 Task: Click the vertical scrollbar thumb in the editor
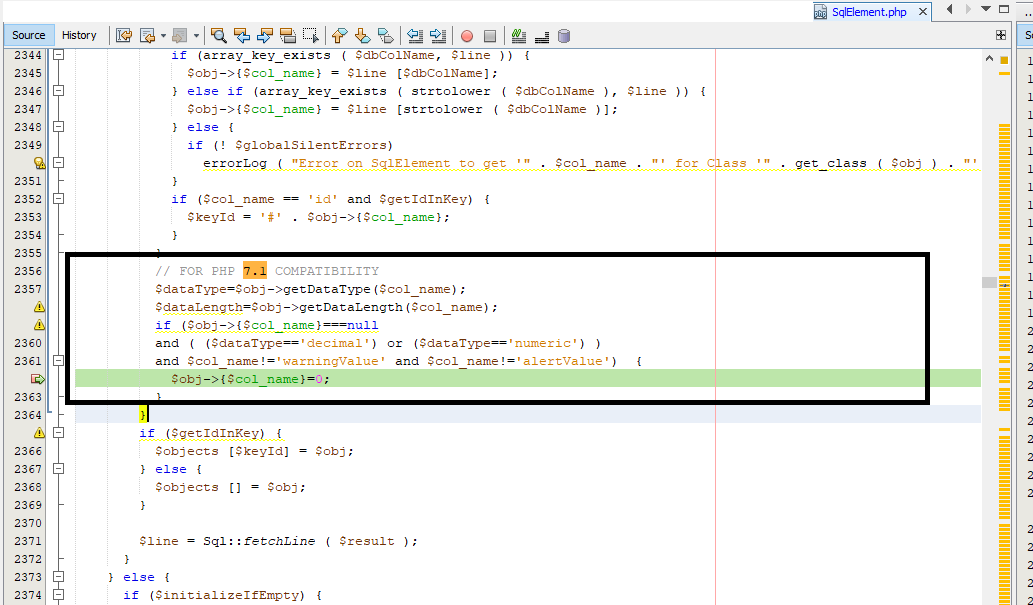tap(988, 283)
